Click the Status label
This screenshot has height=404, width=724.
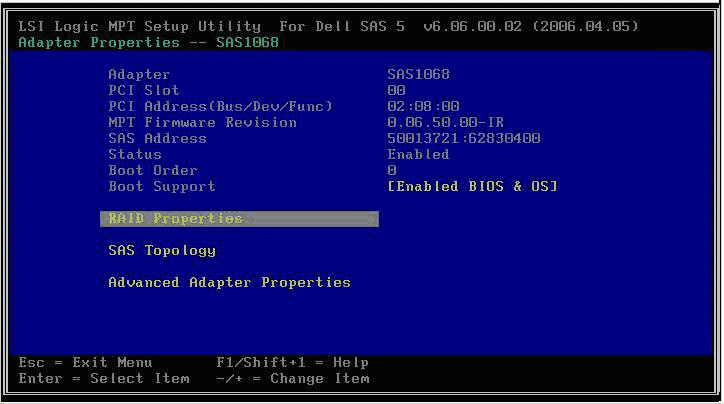[135, 154]
